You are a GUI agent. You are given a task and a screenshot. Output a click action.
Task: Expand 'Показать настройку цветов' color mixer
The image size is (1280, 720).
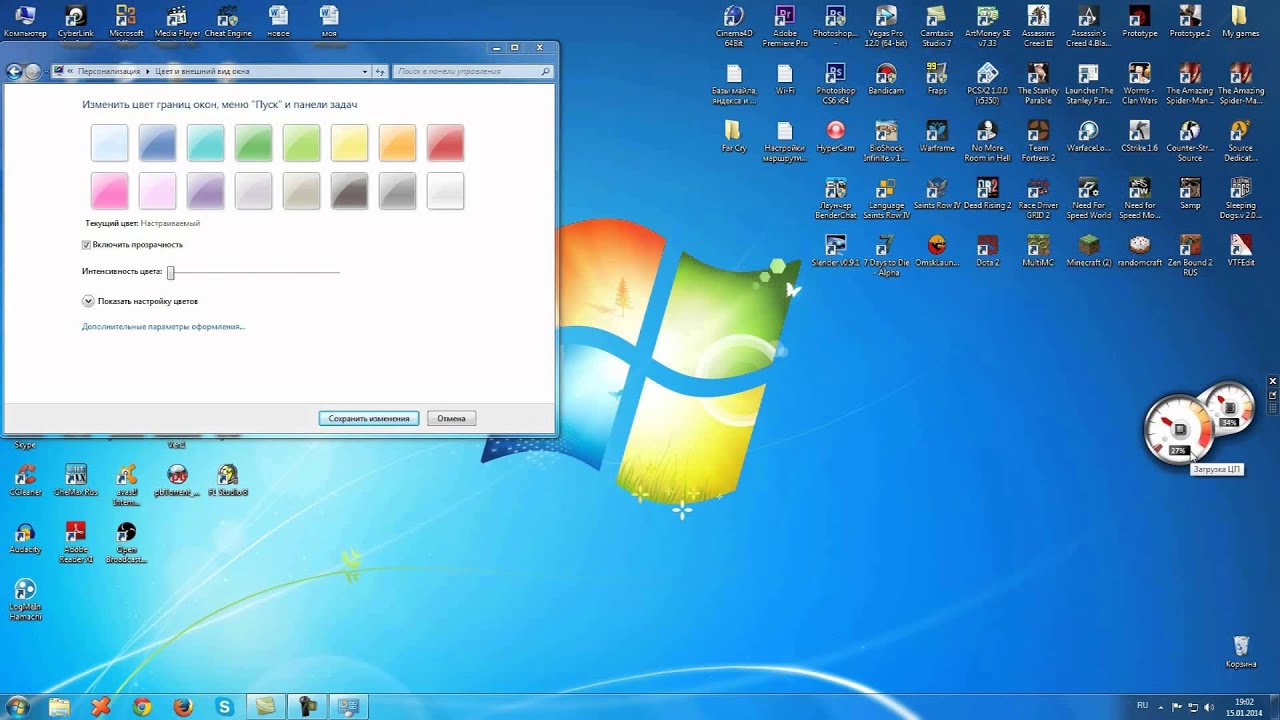pyautogui.click(x=88, y=301)
